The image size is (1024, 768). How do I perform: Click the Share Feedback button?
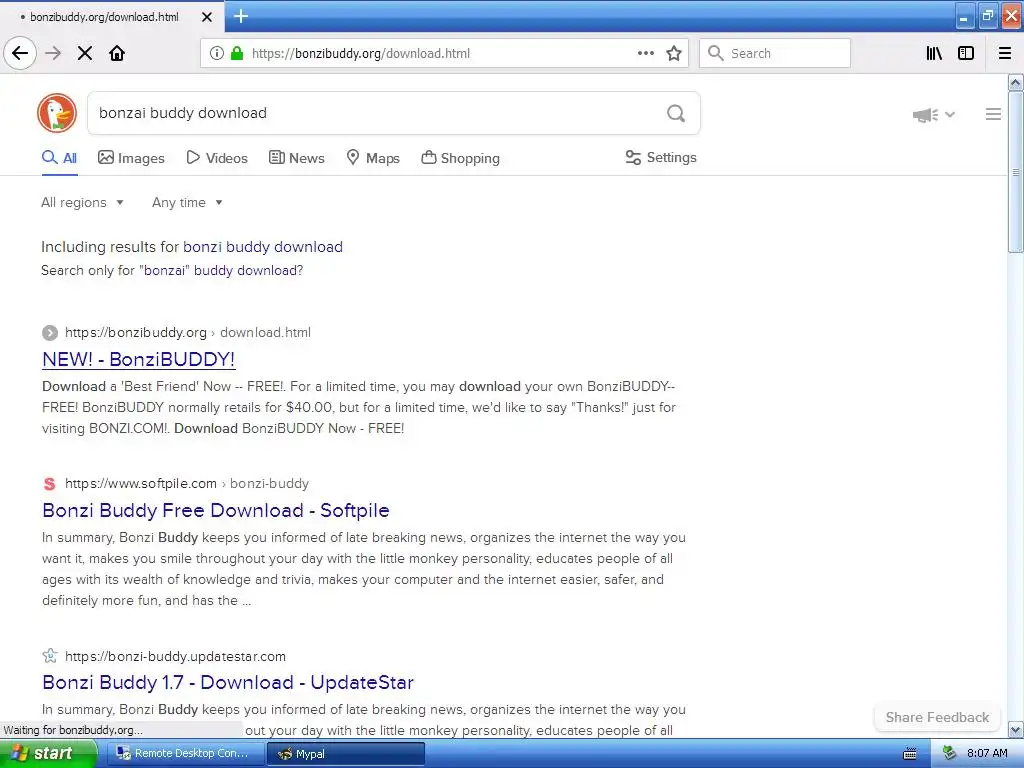tap(937, 717)
